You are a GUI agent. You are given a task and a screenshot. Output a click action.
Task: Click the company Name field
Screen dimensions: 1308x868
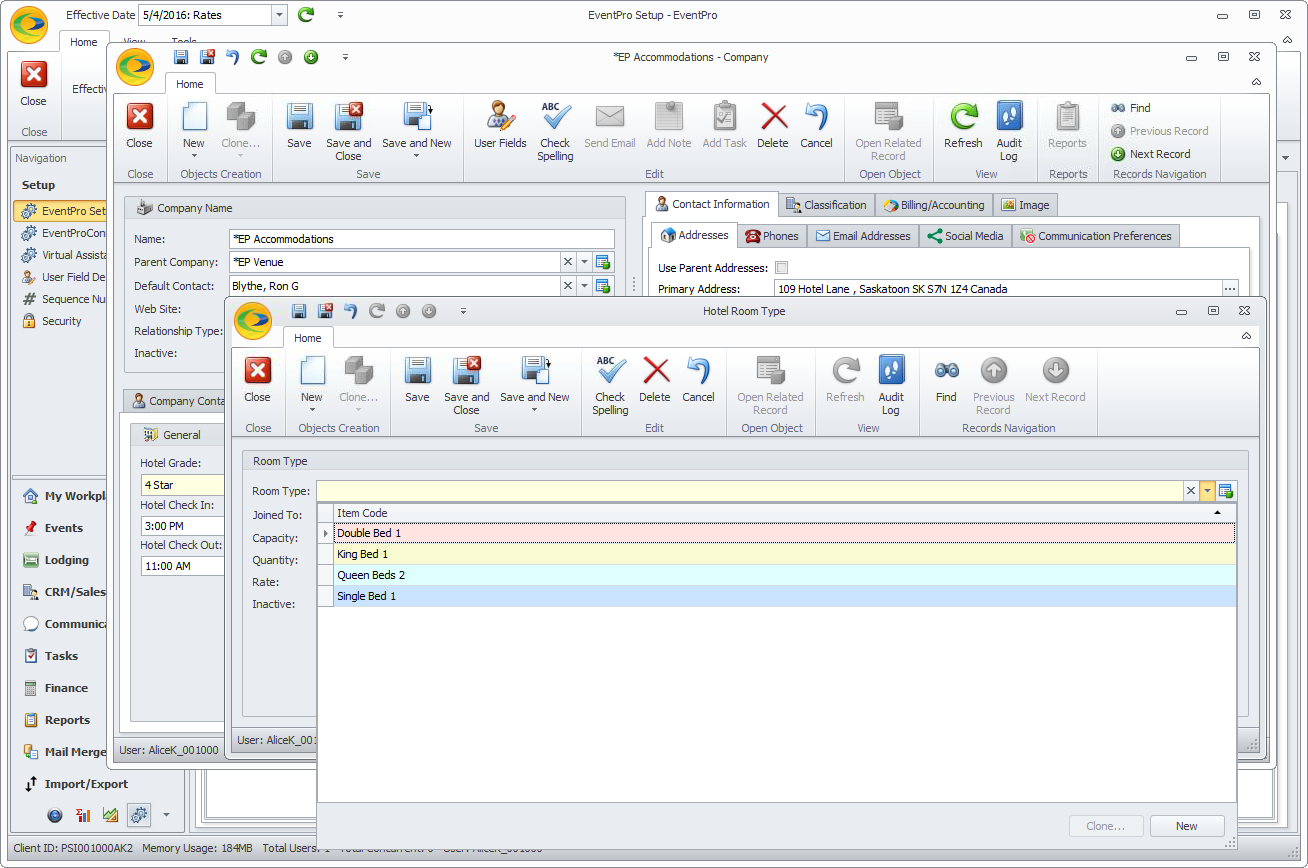(x=421, y=239)
